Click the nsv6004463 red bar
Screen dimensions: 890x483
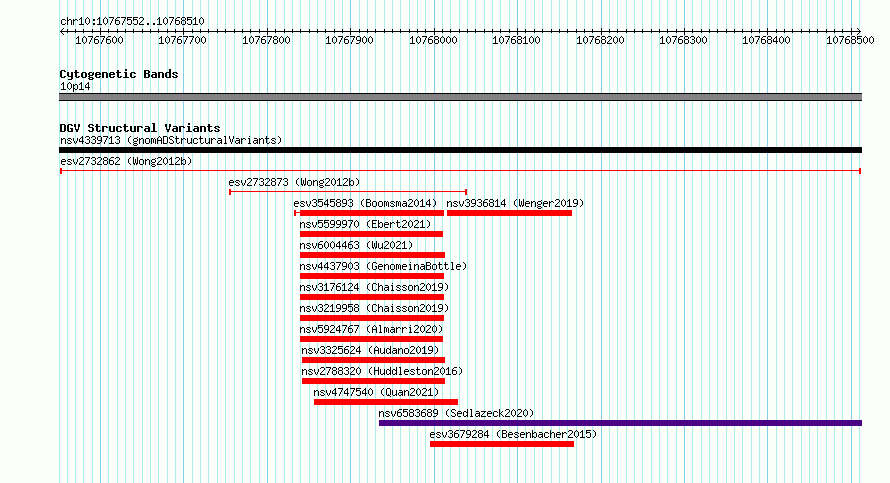pos(372,255)
